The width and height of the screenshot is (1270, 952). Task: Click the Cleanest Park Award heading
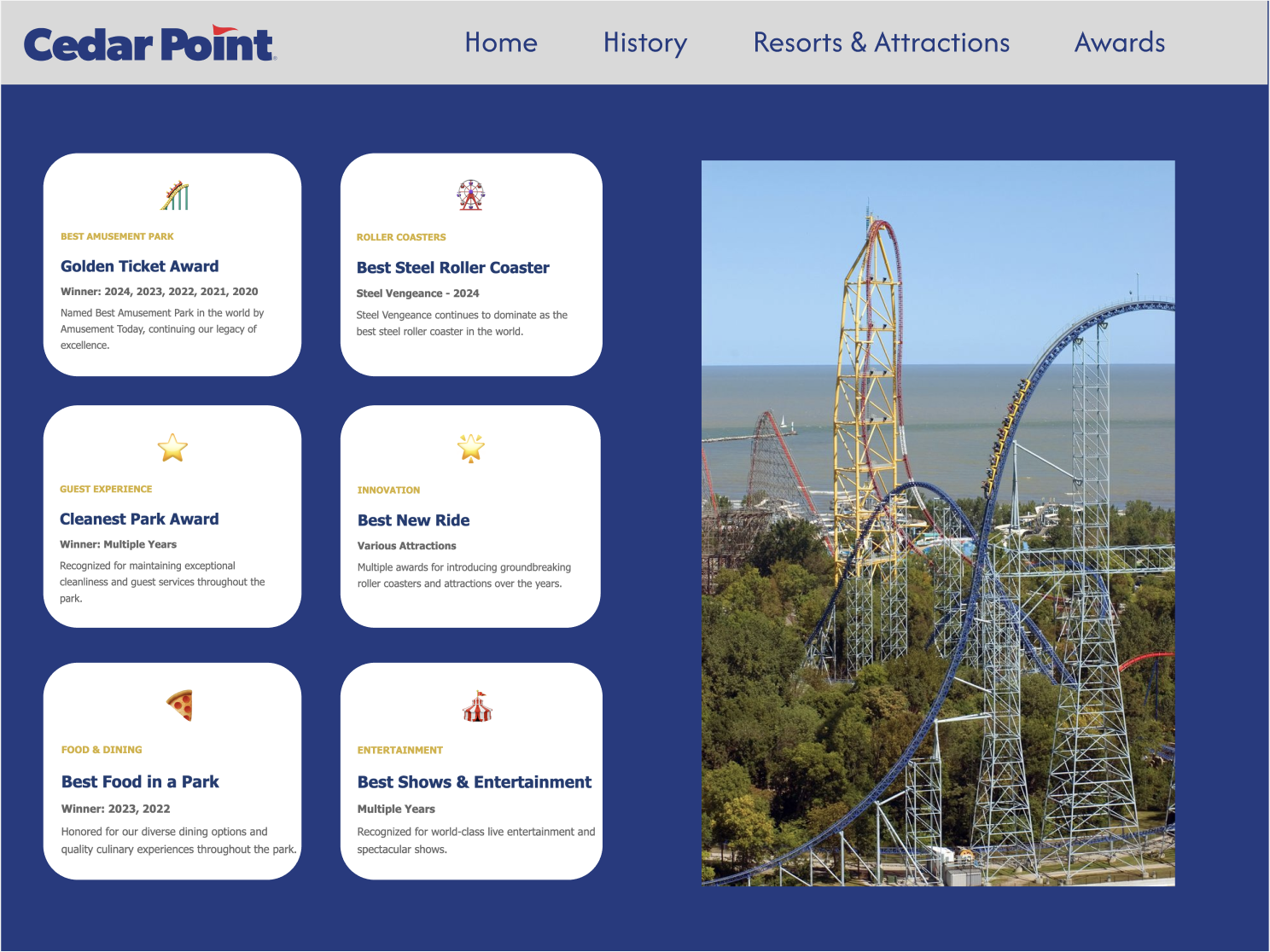tap(139, 519)
